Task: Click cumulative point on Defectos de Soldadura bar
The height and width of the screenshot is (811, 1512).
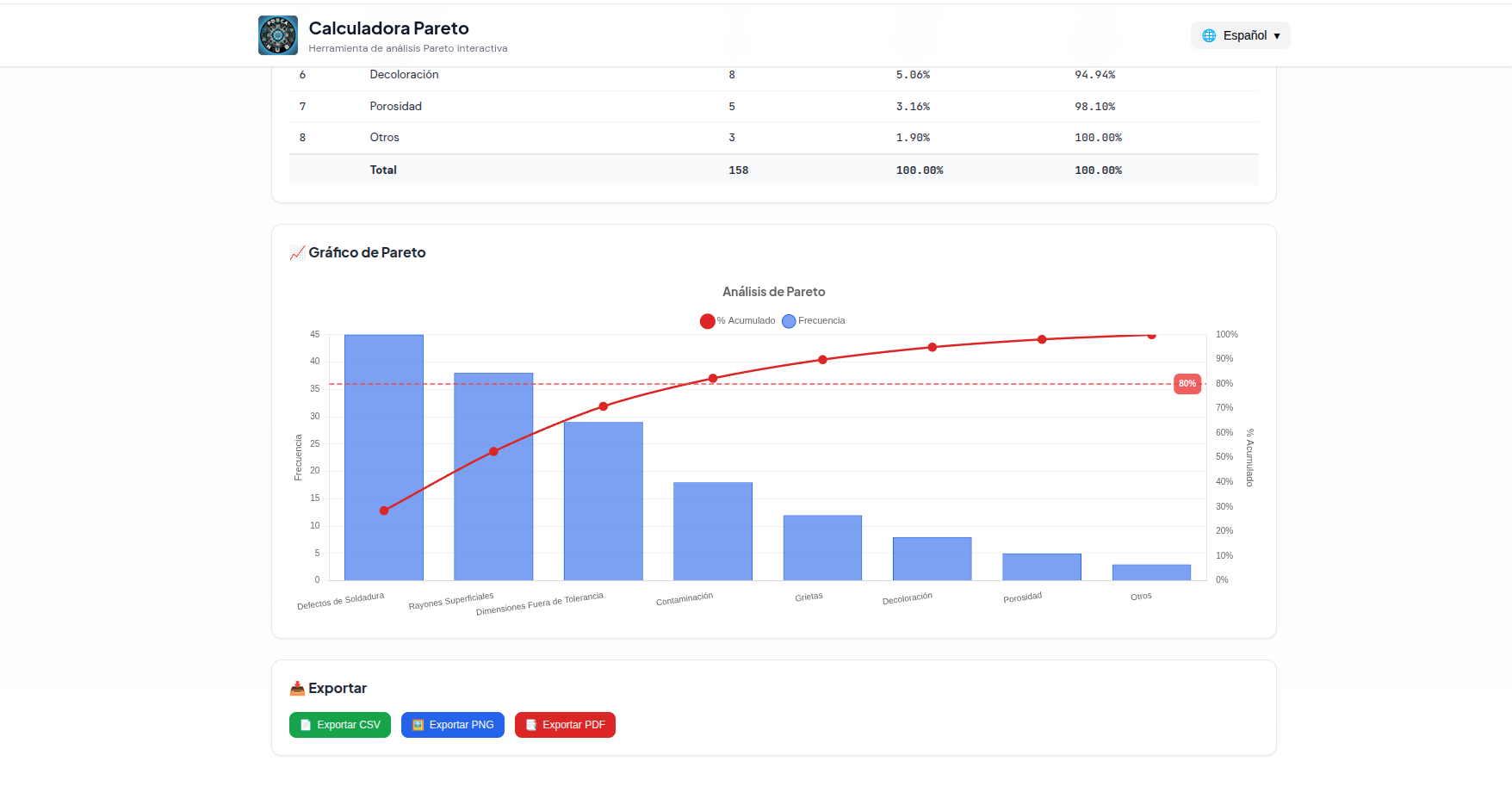Action: click(x=384, y=511)
